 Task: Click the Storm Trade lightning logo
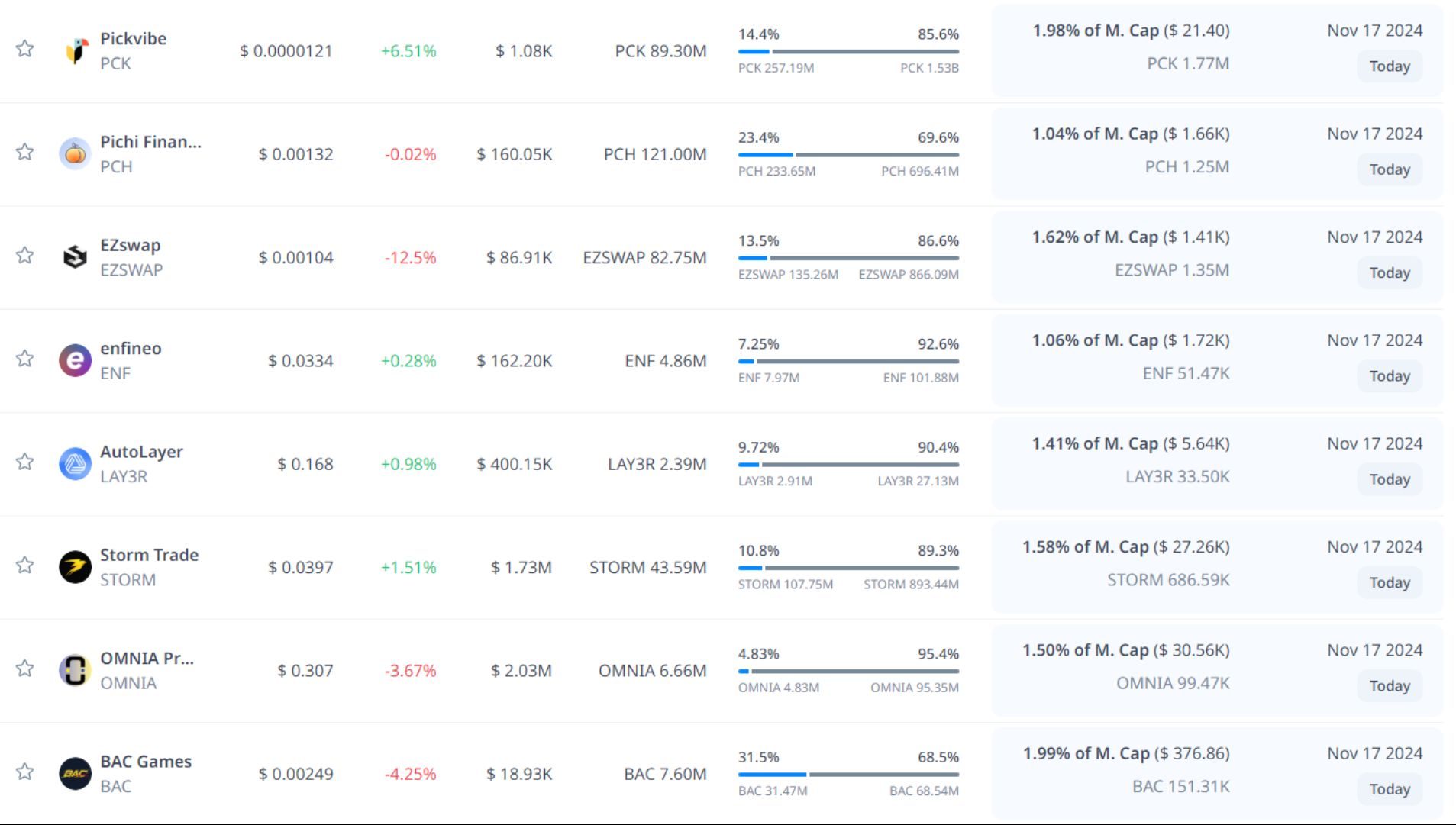(75, 567)
